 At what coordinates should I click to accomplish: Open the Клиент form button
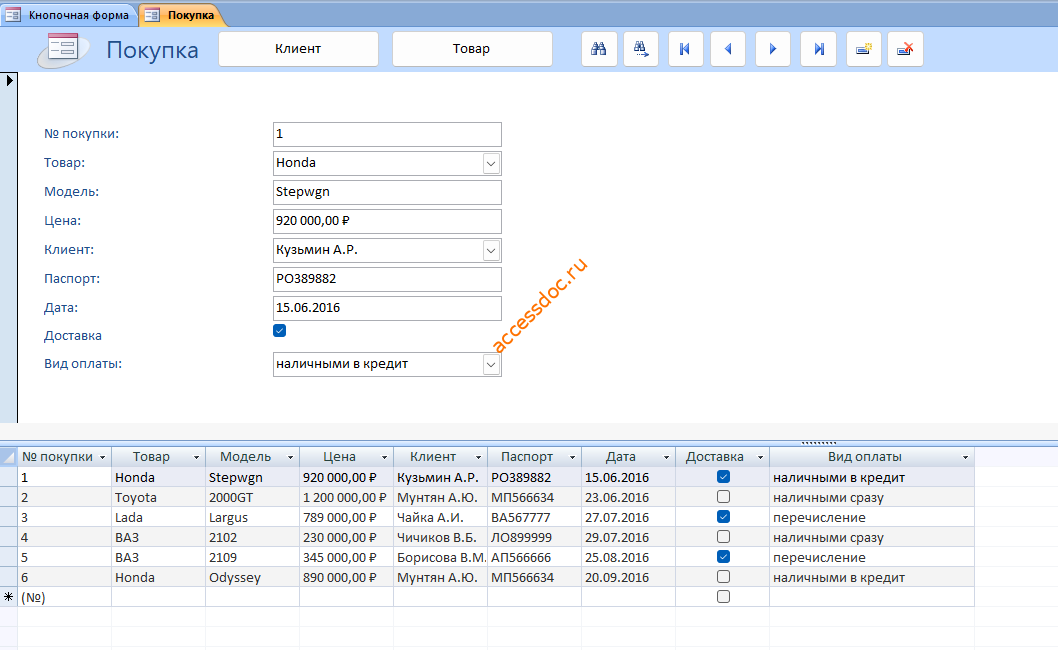298,49
